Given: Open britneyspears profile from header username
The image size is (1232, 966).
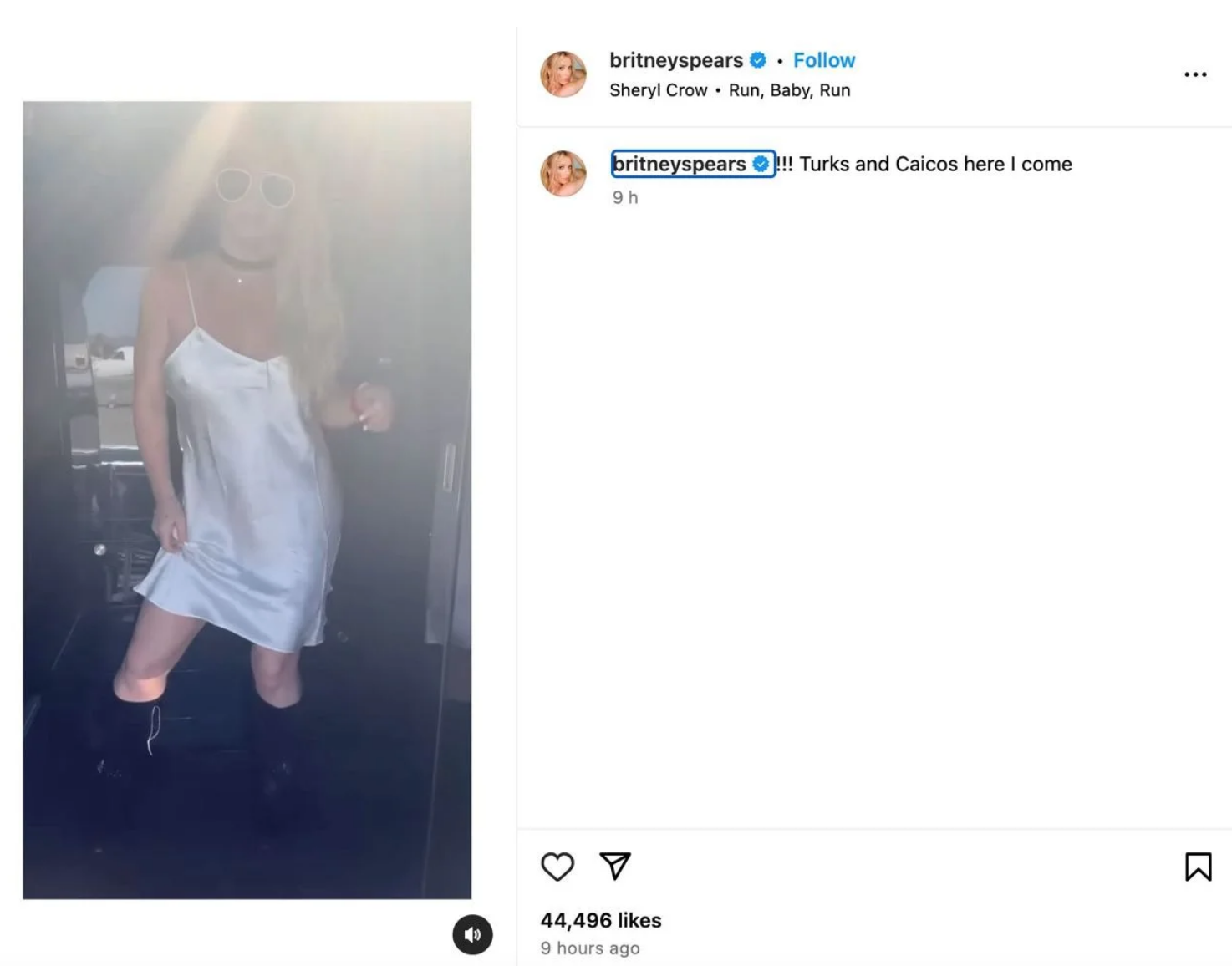Looking at the screenshot, I should tap(676, 60).
